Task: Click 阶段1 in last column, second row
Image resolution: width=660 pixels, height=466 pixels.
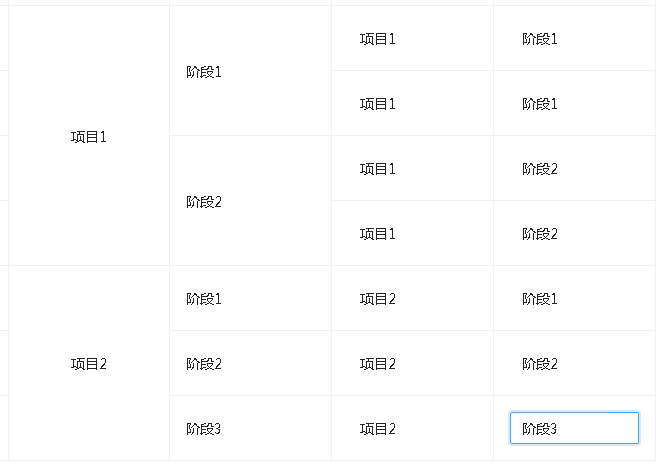Action: (540, 104)
